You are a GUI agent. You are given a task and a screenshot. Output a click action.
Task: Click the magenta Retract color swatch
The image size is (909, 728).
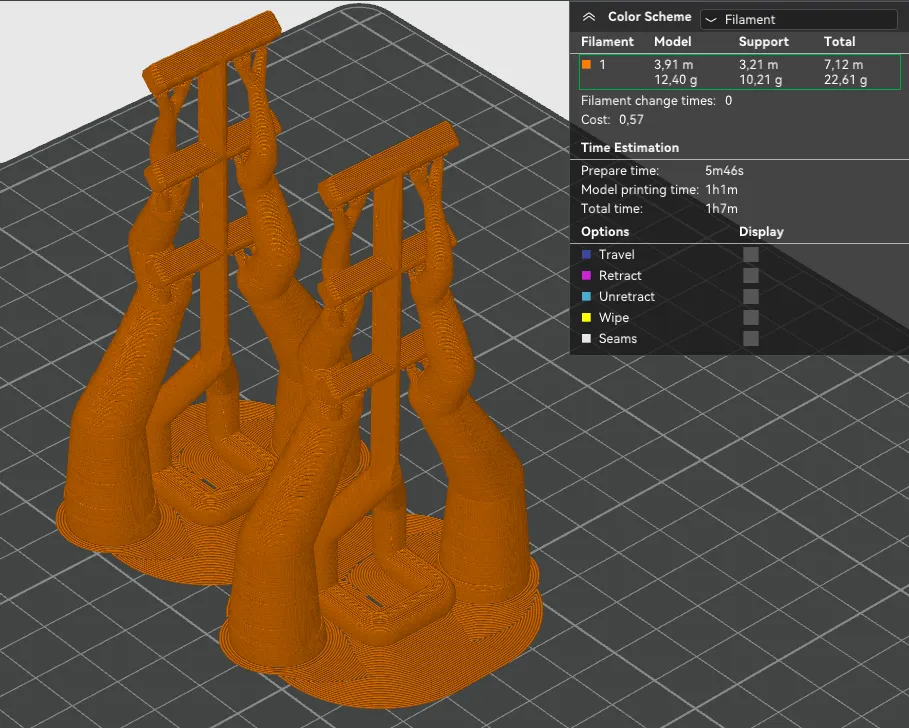pos(587,275)
